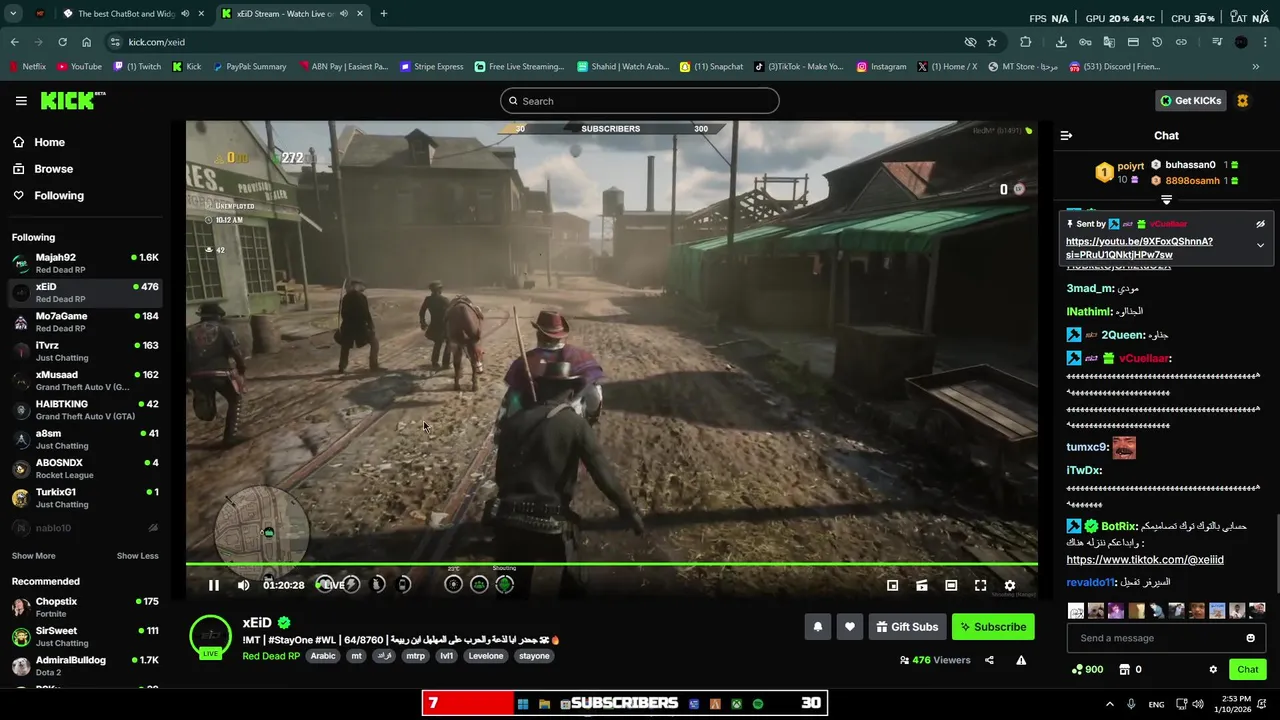Open the chat shop icon
1280x720 pixels.
tap(1124, 670)
